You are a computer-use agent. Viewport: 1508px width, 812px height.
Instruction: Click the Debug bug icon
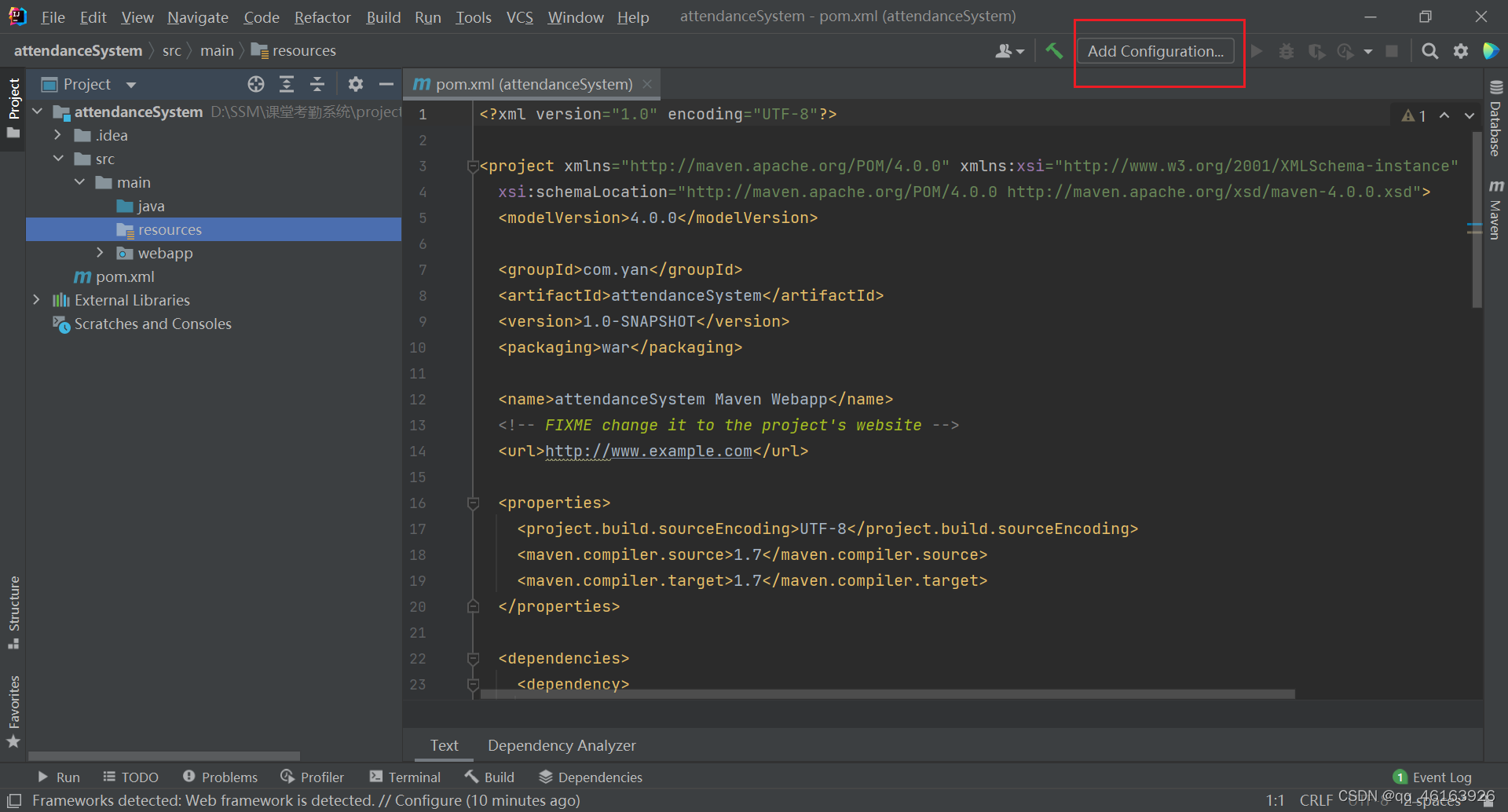(x=1287, y=51)
